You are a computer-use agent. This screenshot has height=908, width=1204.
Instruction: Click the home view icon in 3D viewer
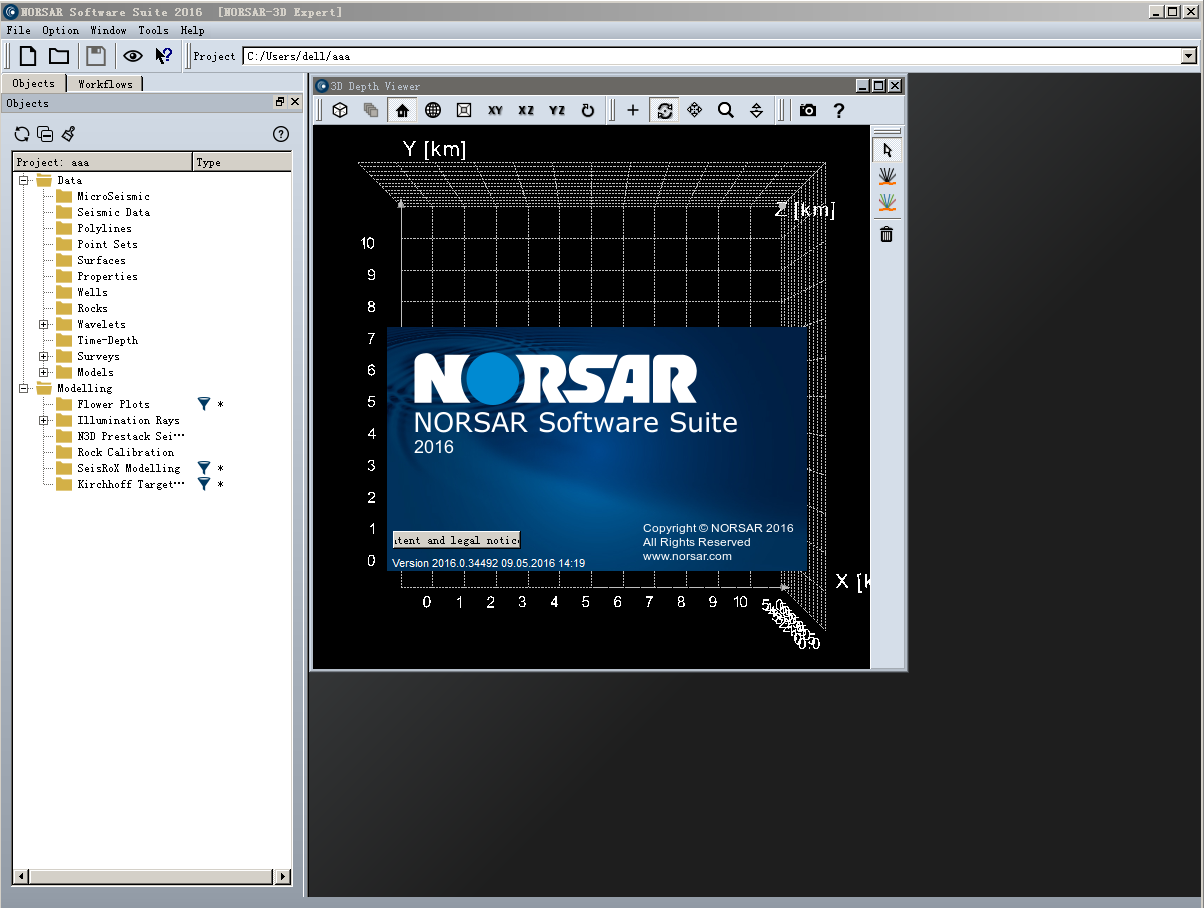click(x=402, y=110)
